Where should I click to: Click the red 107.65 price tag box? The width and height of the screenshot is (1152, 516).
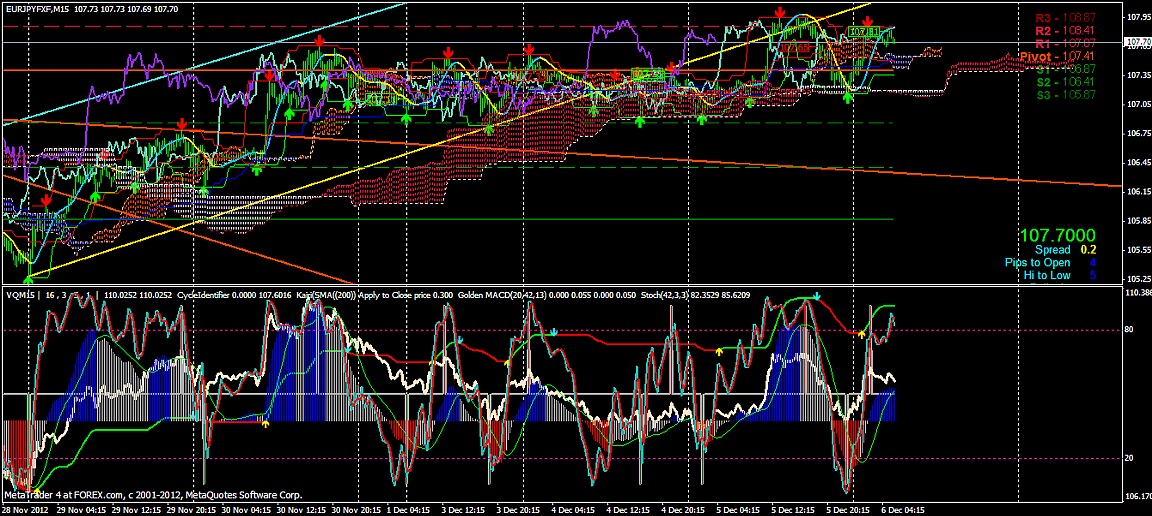pyautogui.click(x=796, y=47)
